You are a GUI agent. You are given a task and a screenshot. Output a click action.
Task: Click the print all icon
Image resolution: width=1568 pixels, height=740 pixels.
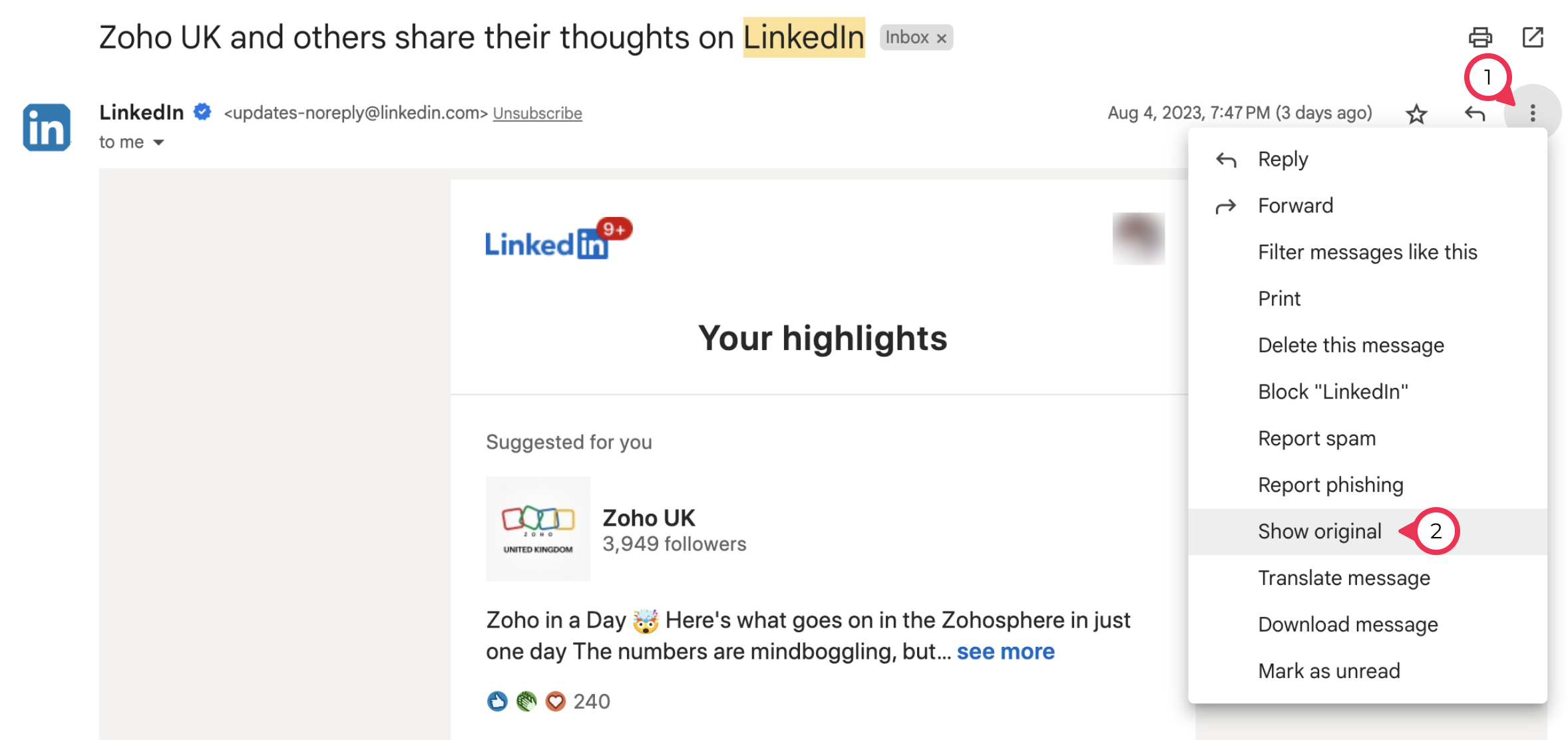pos(1480,37)
